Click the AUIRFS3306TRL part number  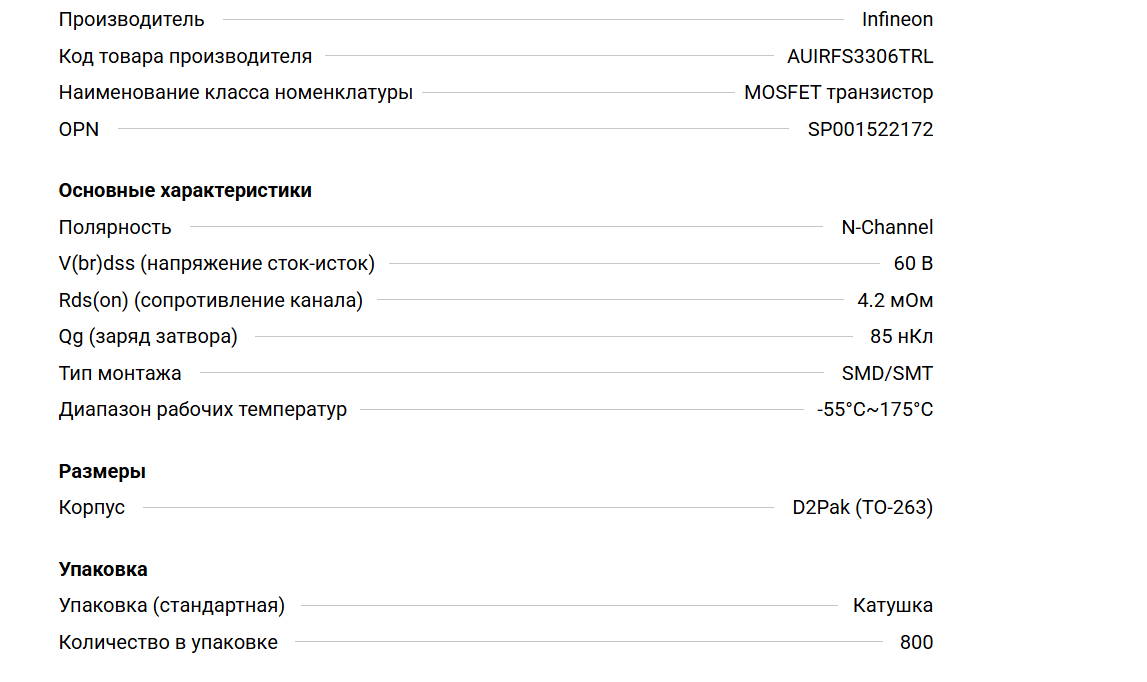click(x=860, y=56)
